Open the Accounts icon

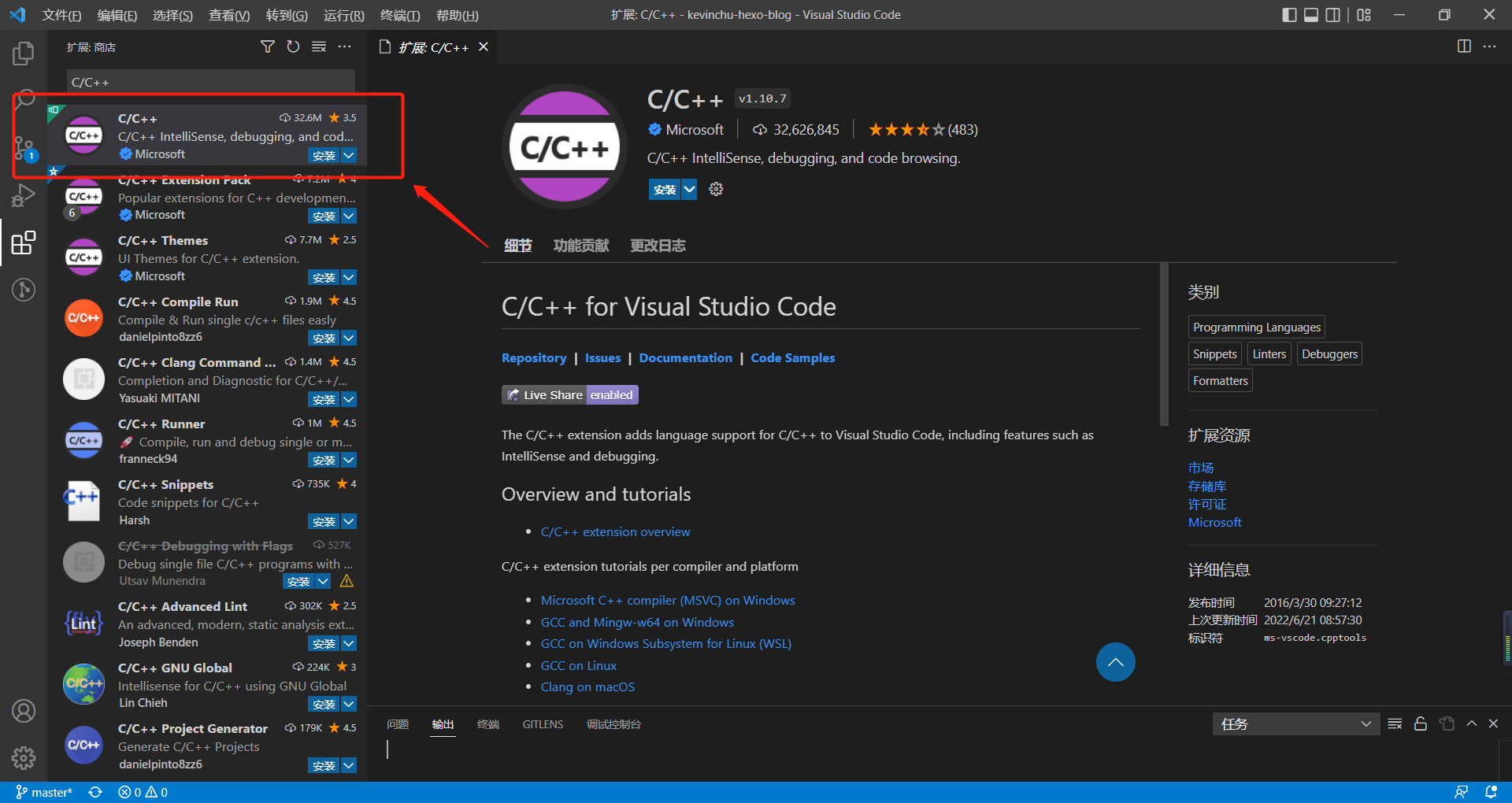tap(24, 711)
